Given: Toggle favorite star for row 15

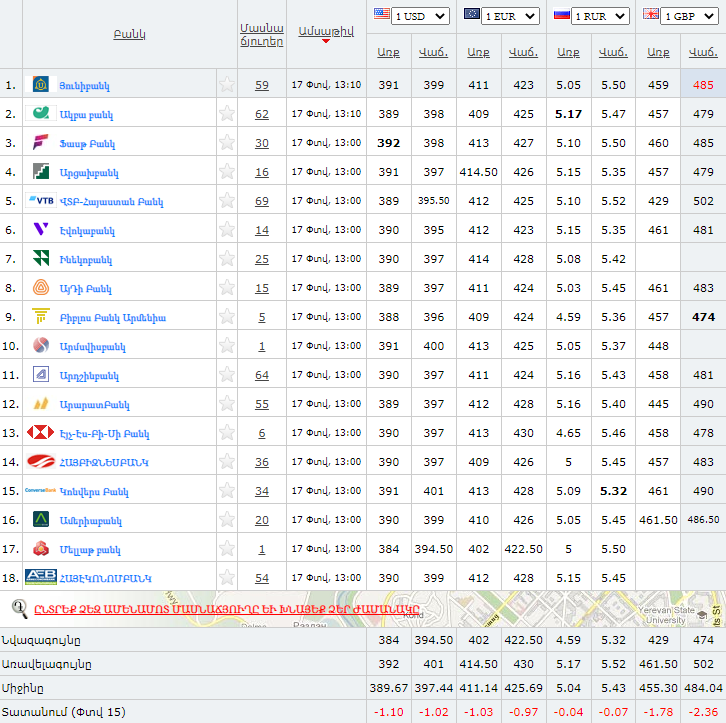Looking at the screenshot, I should pos(227,490).
